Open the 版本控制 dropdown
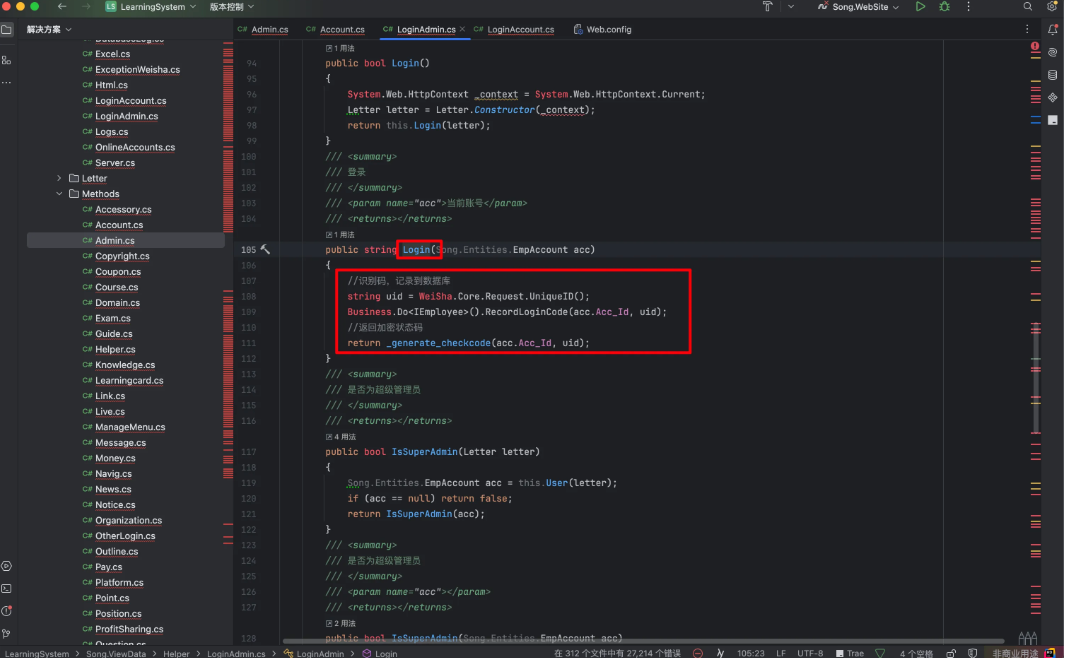The image size is (1065, 658). [225, 7]
